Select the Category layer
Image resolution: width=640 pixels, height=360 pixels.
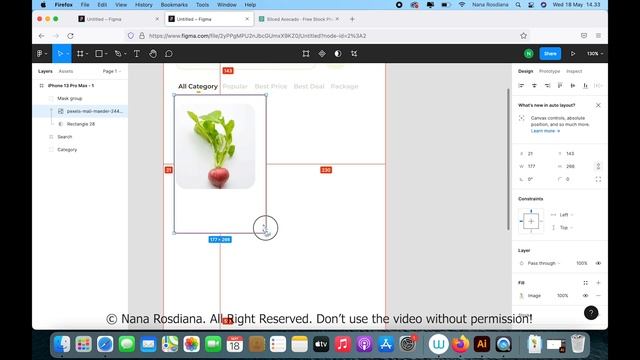coord(80,150)
